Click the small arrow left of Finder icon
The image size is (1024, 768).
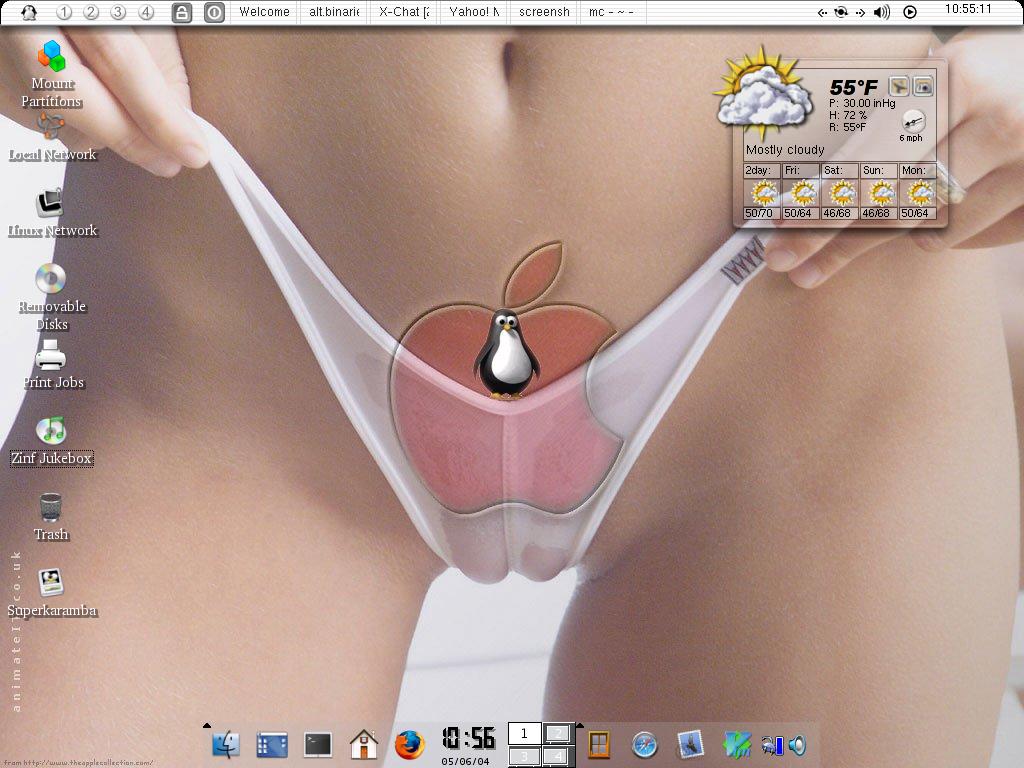coord(207,725)
